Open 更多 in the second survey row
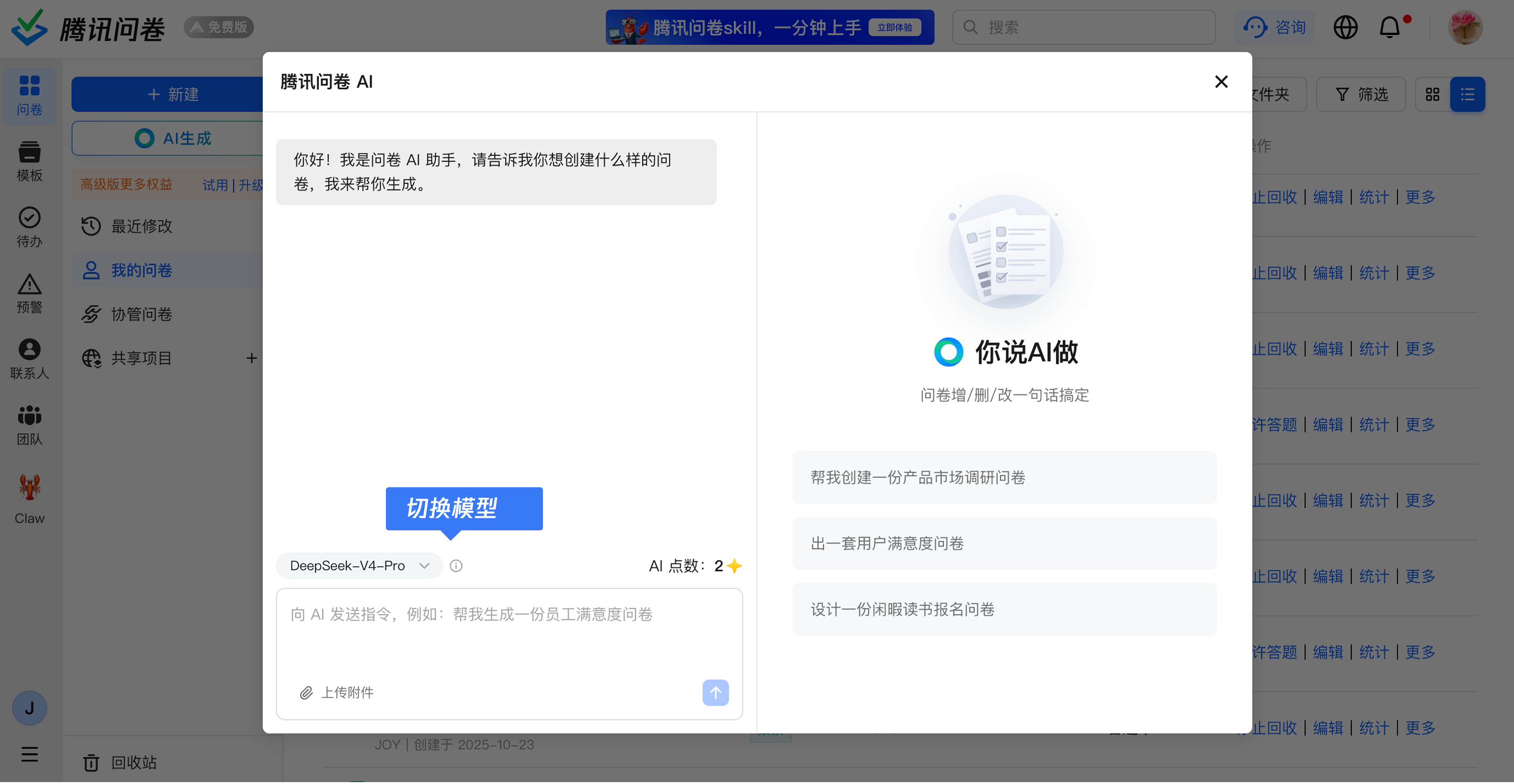Image resolution: width=1514 pixels, height=784 pixels. coord(1420,273)
